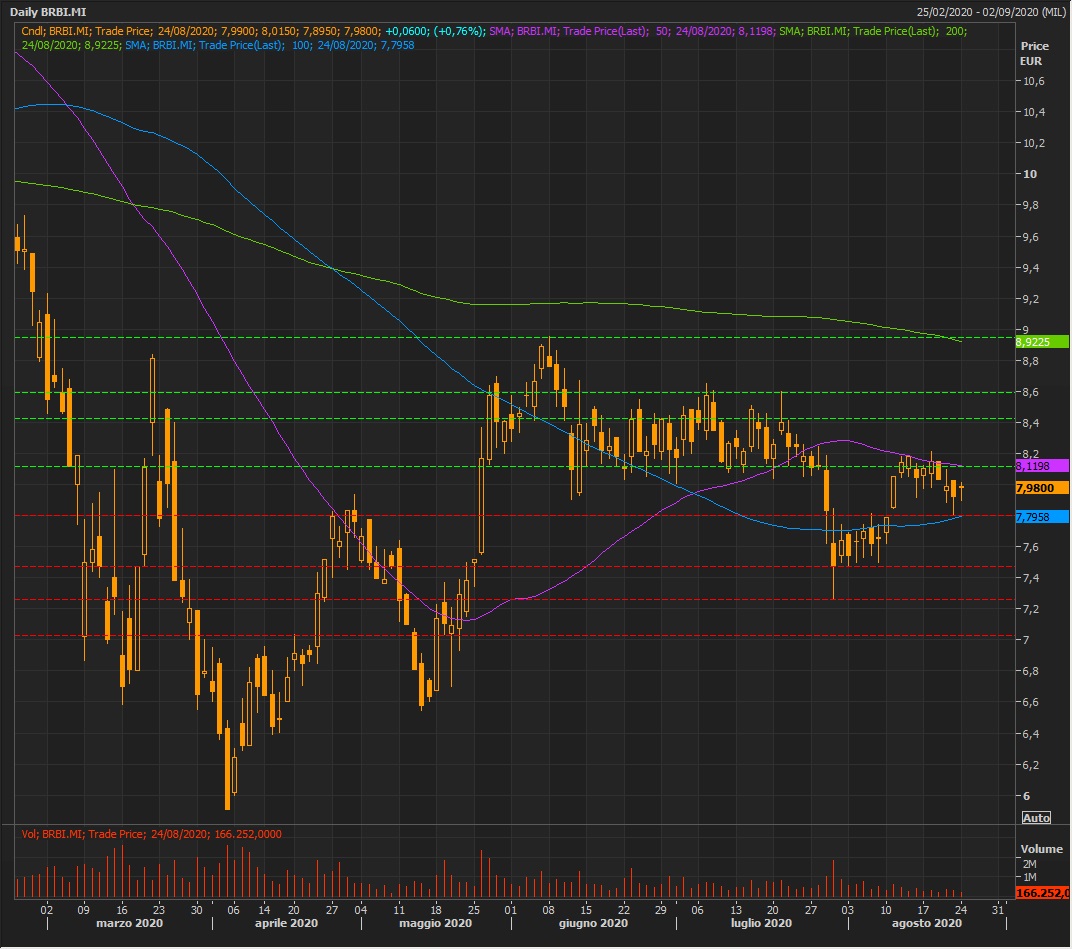This screenshot has height=949, width=1072.
Task: Select the orange 7,9800 last price tag
Action: [x=1041, y=488]
